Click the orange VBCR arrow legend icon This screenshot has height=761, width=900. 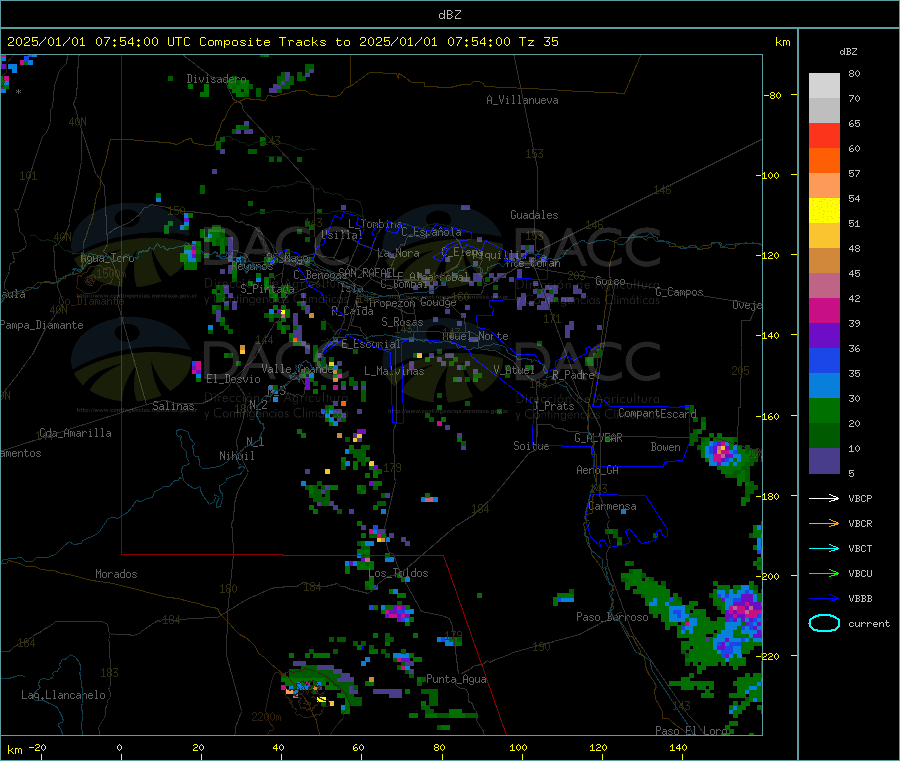coord(824,523)
